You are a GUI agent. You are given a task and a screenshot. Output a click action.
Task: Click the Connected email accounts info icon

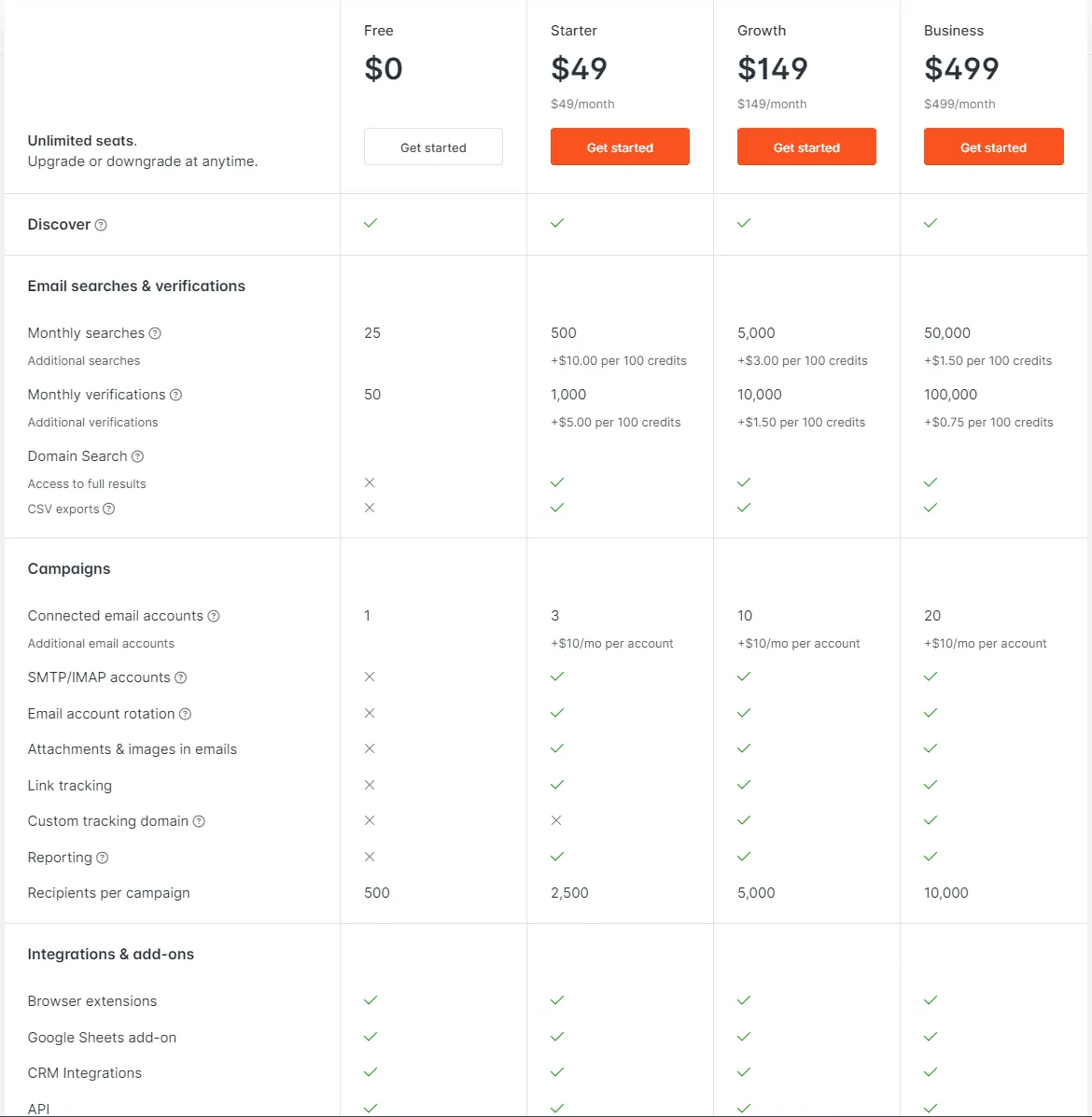(214, 616)
